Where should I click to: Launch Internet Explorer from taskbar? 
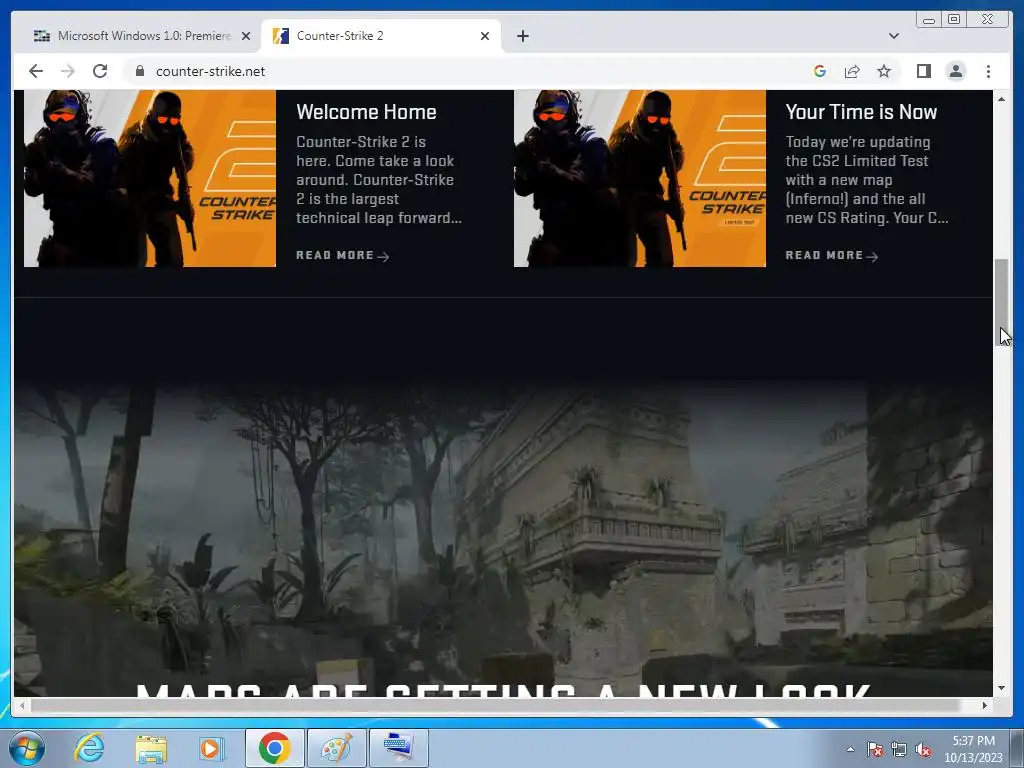pyautogui.click(x=89, y=748)
